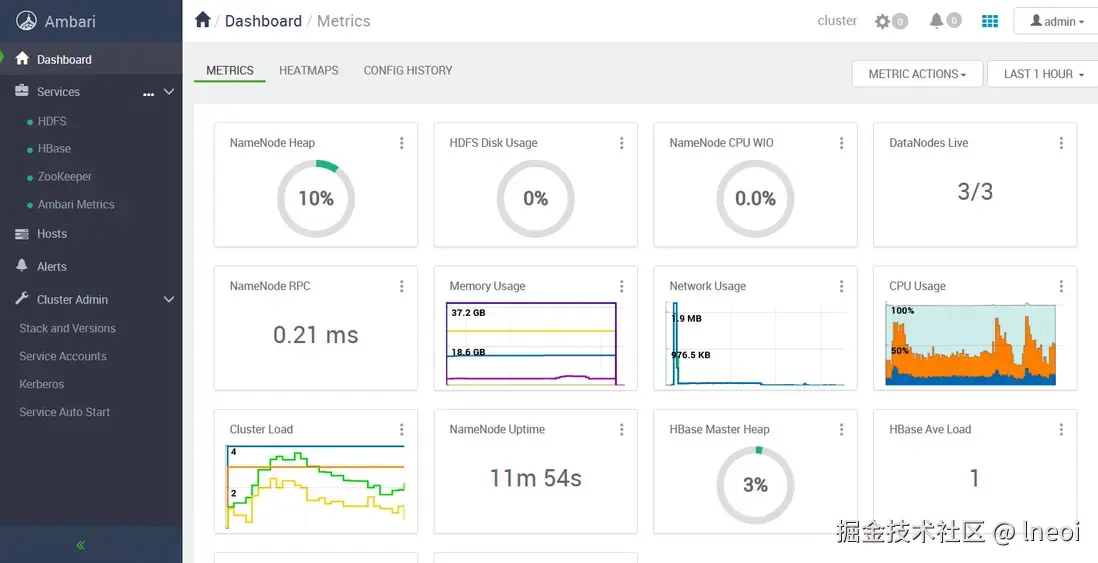The height and width of the screenshot is (563, 1098).
Task: Go to Hosts in sidebar
Action: [x=52, y=234]
